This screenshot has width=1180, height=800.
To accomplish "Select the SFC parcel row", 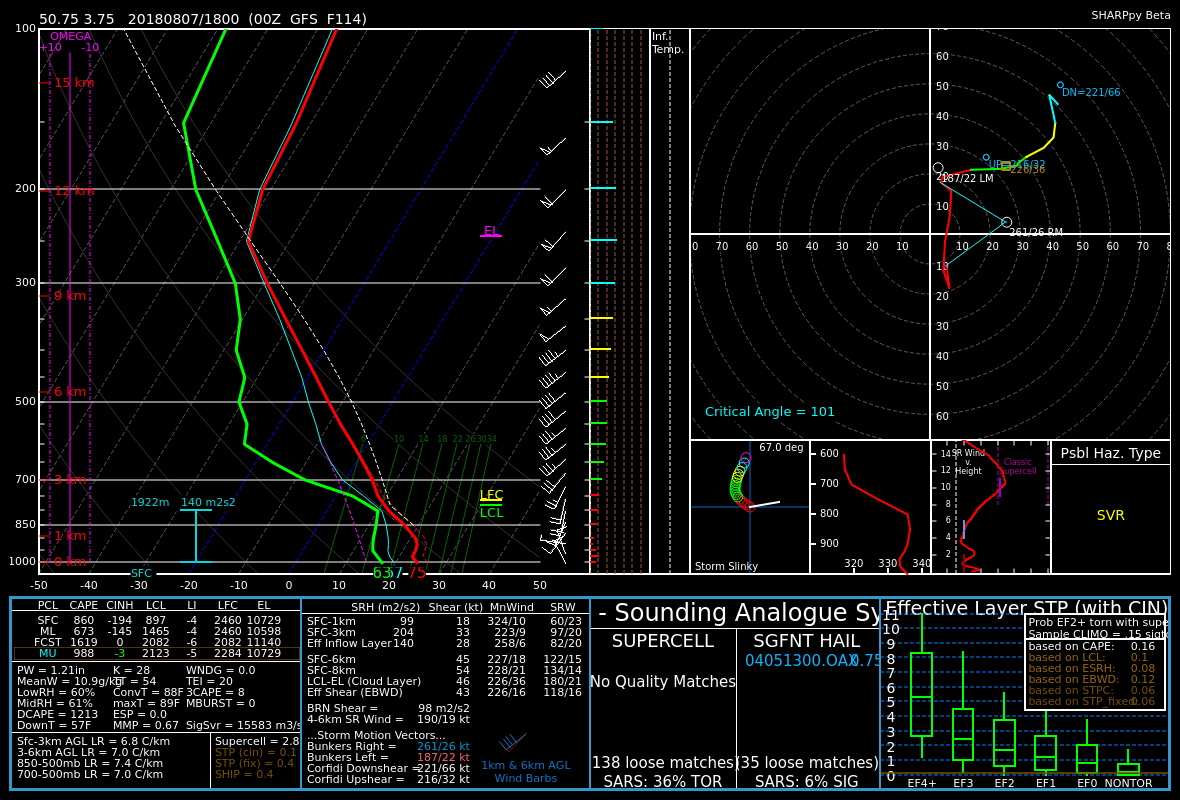I will click(157, 620).
